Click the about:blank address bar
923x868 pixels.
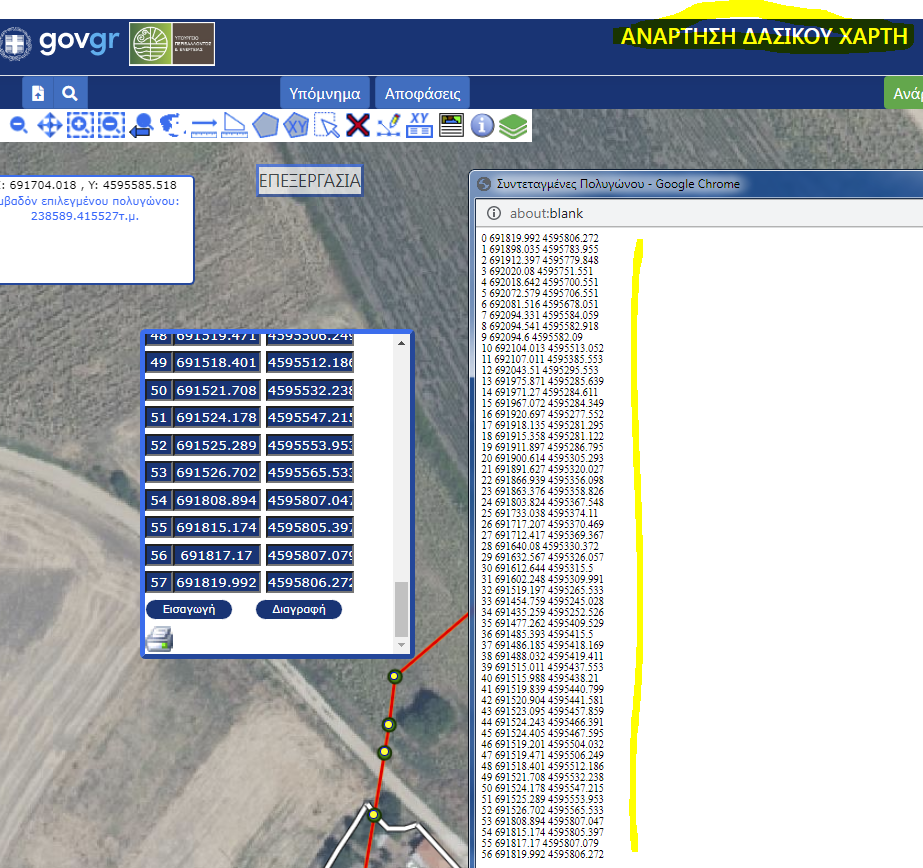[700, 213]
